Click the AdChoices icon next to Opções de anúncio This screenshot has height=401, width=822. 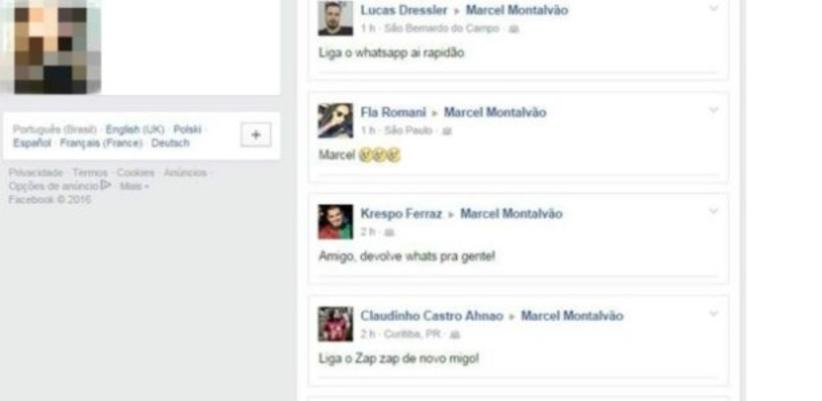coord(106,185)
